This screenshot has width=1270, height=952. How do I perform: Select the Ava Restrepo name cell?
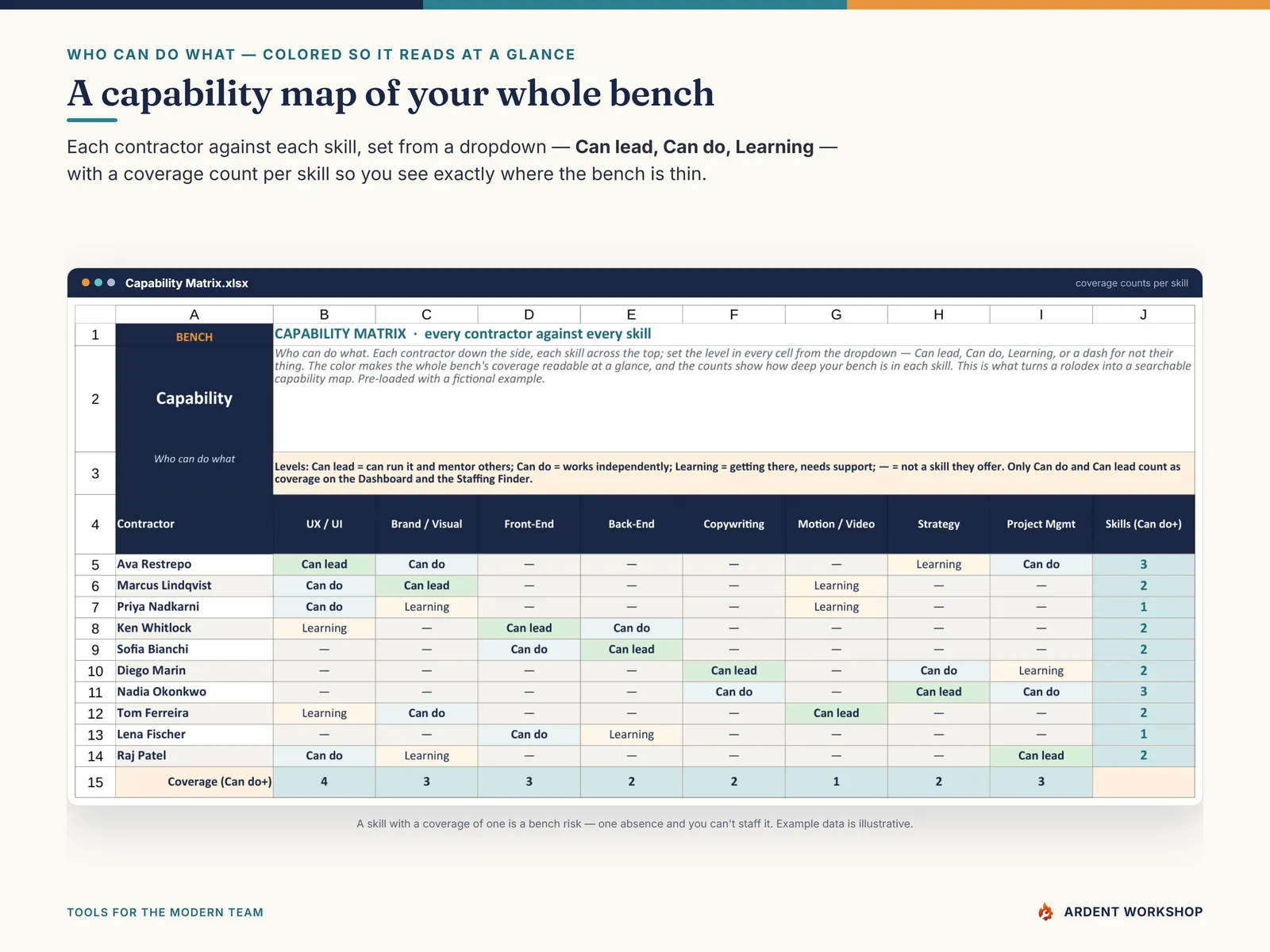(x=194, y=564)
